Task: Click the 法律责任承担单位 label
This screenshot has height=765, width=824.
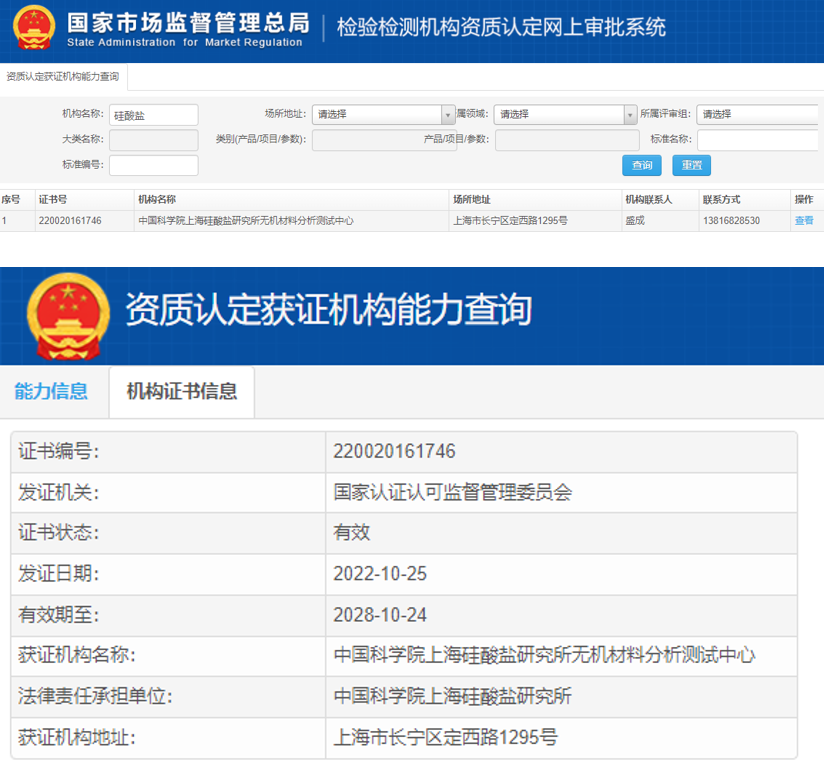Action: click(95, 696)
